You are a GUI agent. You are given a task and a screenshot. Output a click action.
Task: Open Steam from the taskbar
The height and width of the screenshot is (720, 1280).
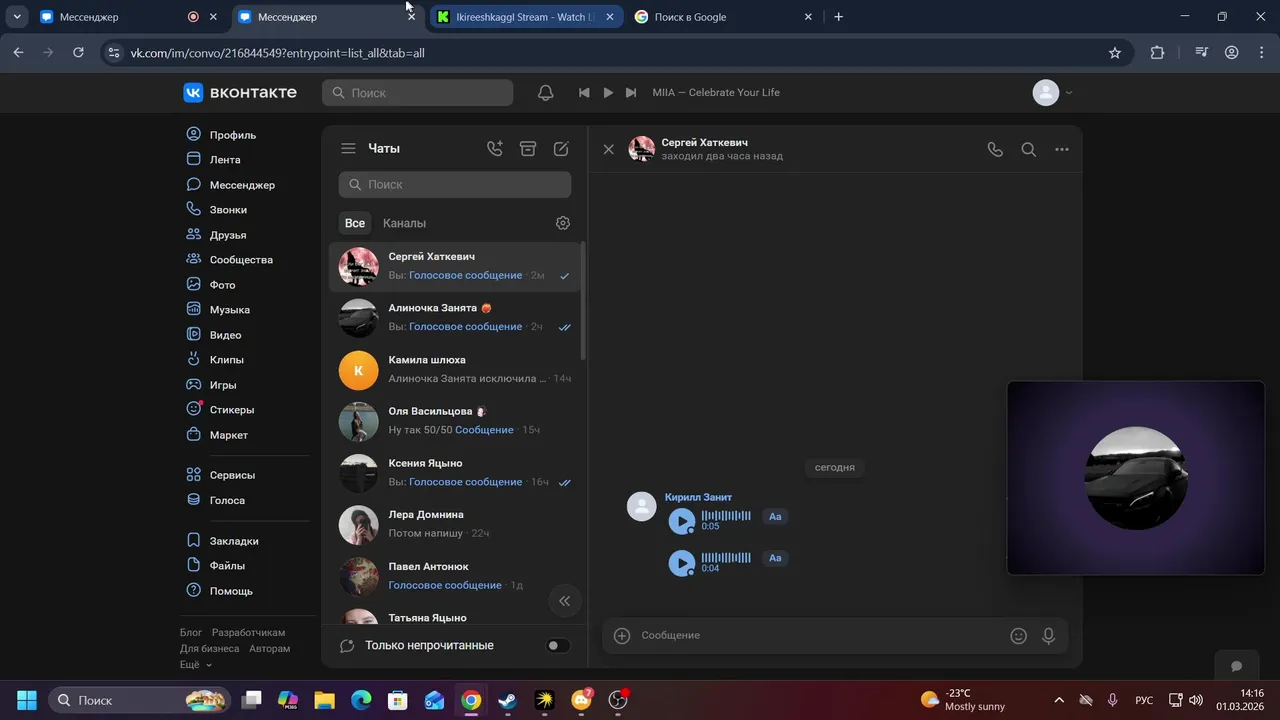click(x=507, y=700)
